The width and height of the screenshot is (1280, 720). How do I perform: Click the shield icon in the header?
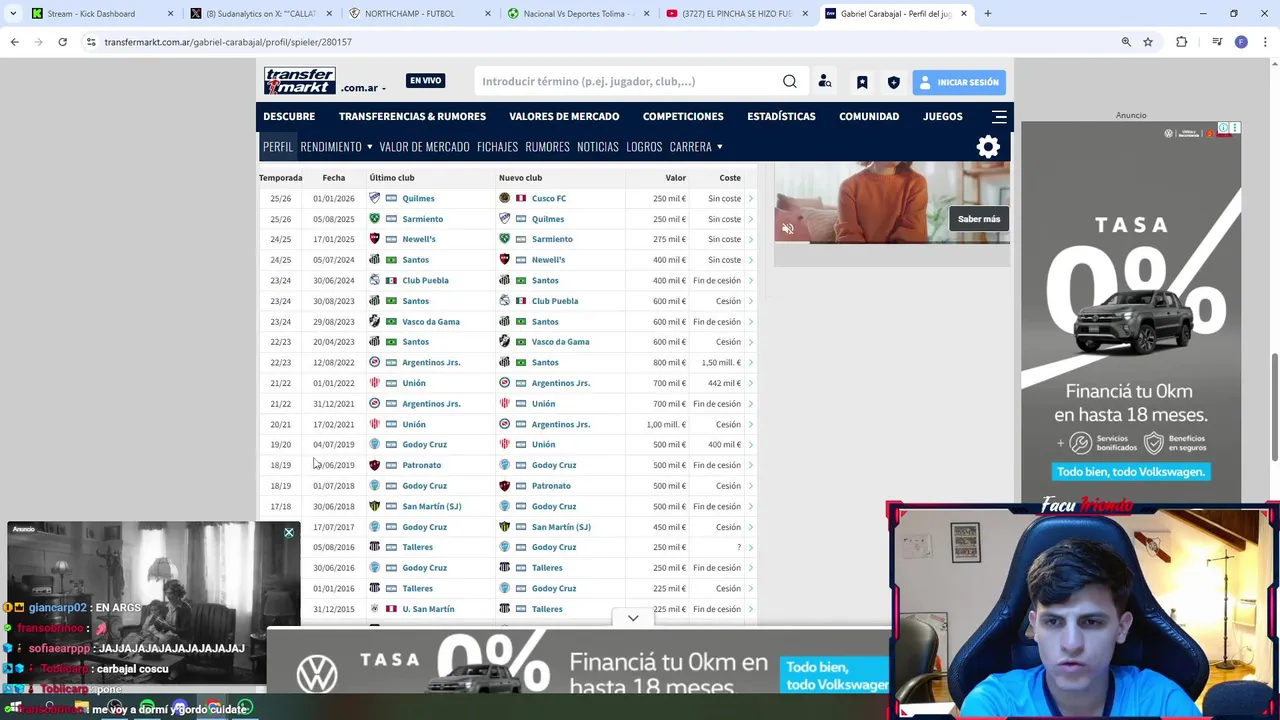(x=894, y=82)
